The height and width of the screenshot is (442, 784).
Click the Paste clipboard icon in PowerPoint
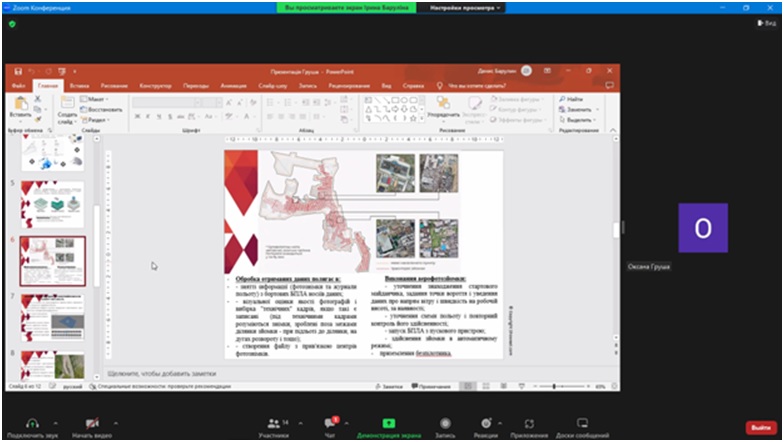click(20, 104)
